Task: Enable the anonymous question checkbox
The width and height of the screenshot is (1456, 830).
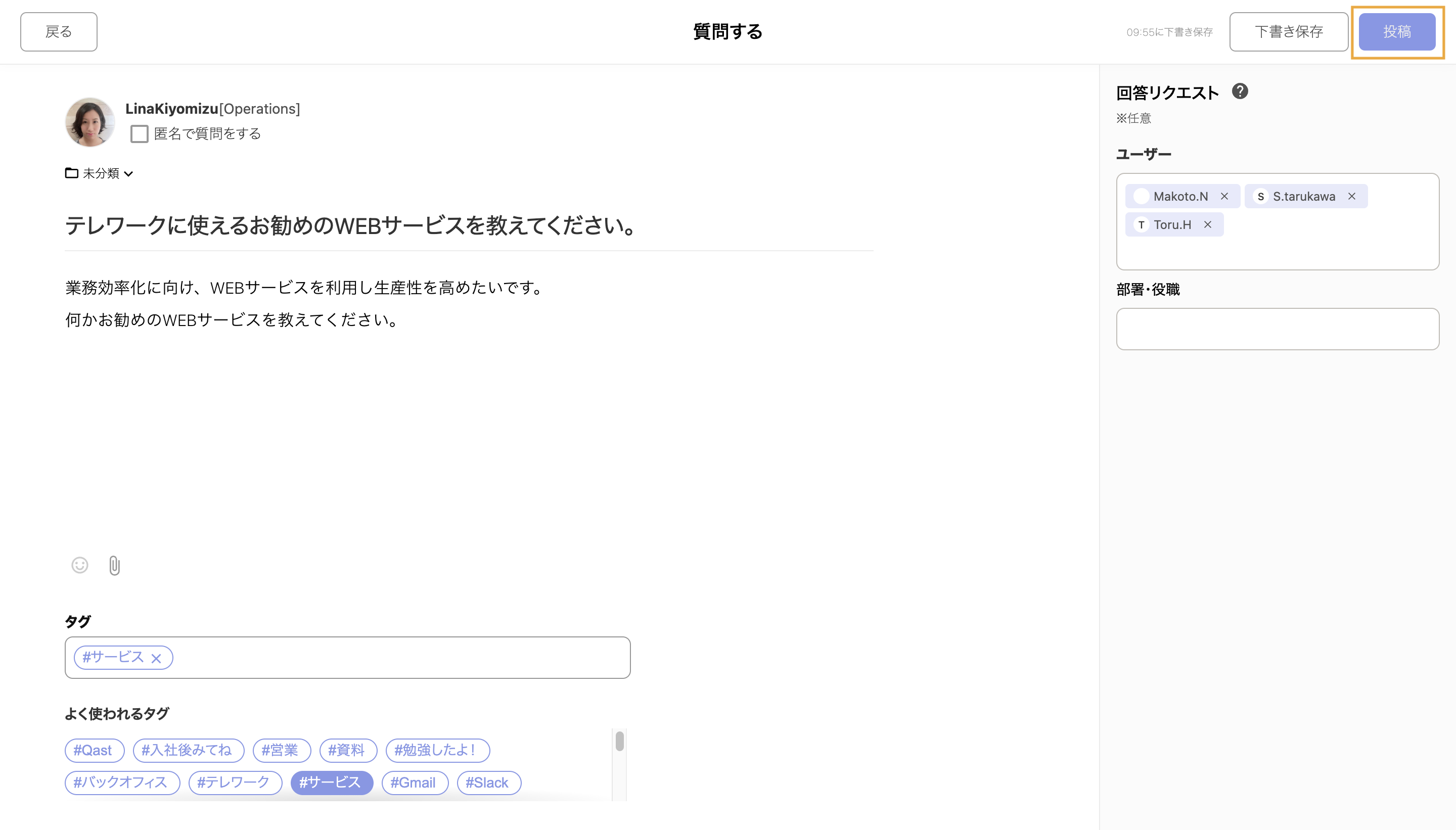Action: point(139,134)
